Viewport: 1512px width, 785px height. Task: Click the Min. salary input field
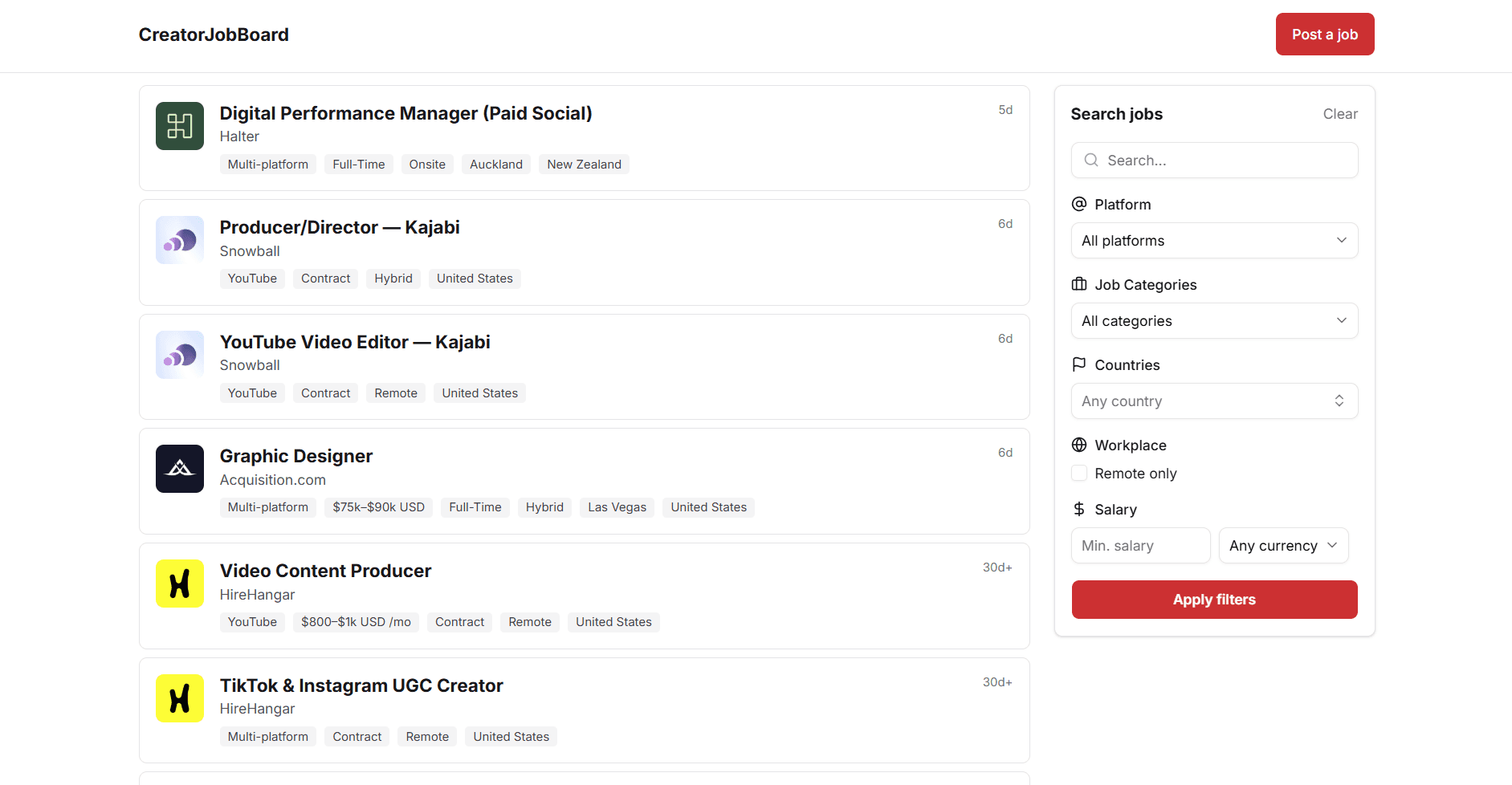(x=1140, y=546)
